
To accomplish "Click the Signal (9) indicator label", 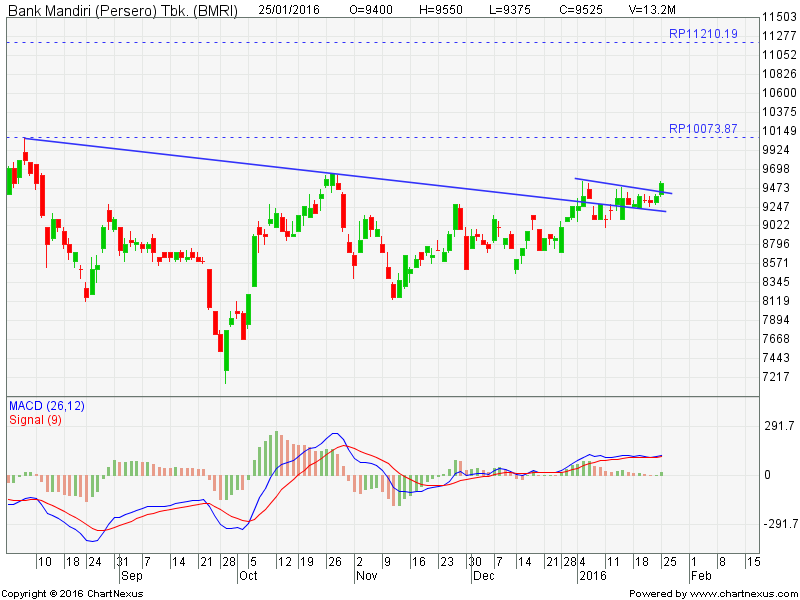I will point(35,420).
